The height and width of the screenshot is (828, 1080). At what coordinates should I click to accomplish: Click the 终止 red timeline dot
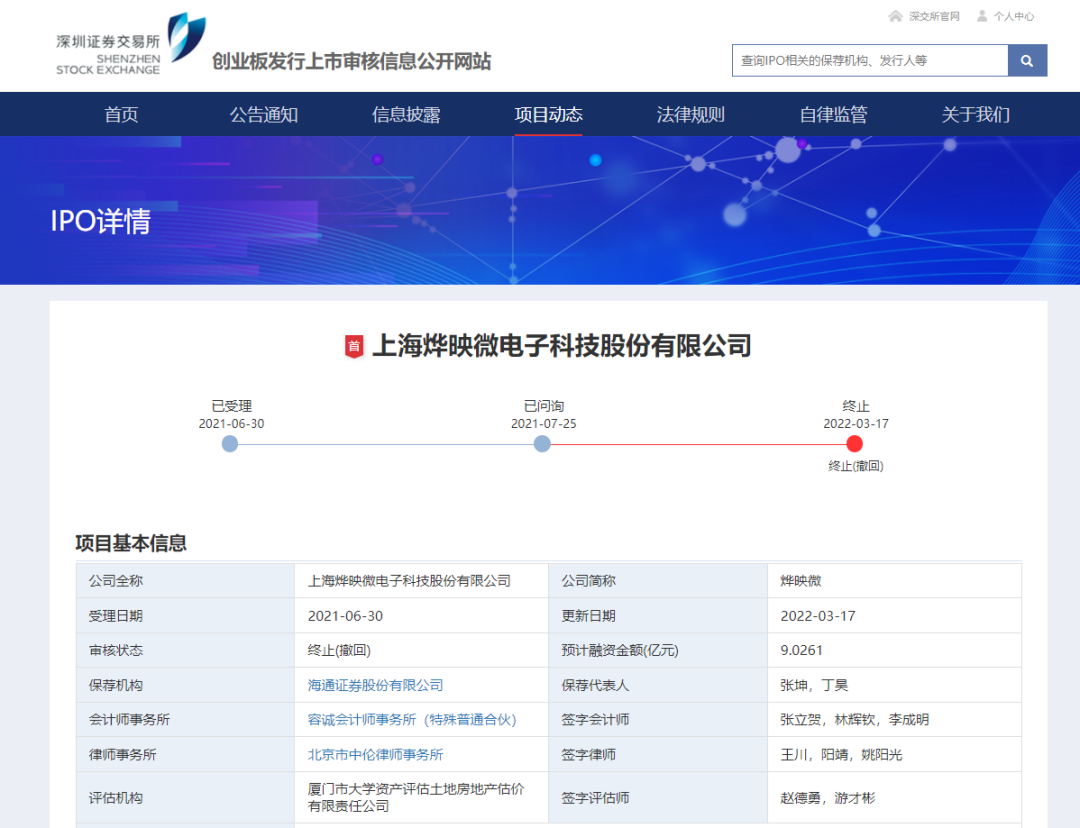854,443
